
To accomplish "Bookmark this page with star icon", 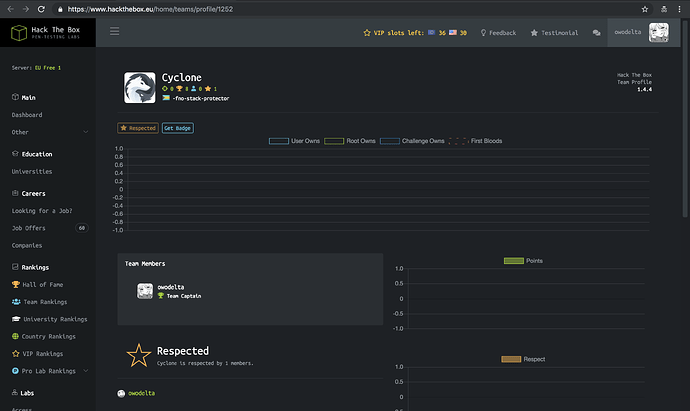I will (645, 9).
